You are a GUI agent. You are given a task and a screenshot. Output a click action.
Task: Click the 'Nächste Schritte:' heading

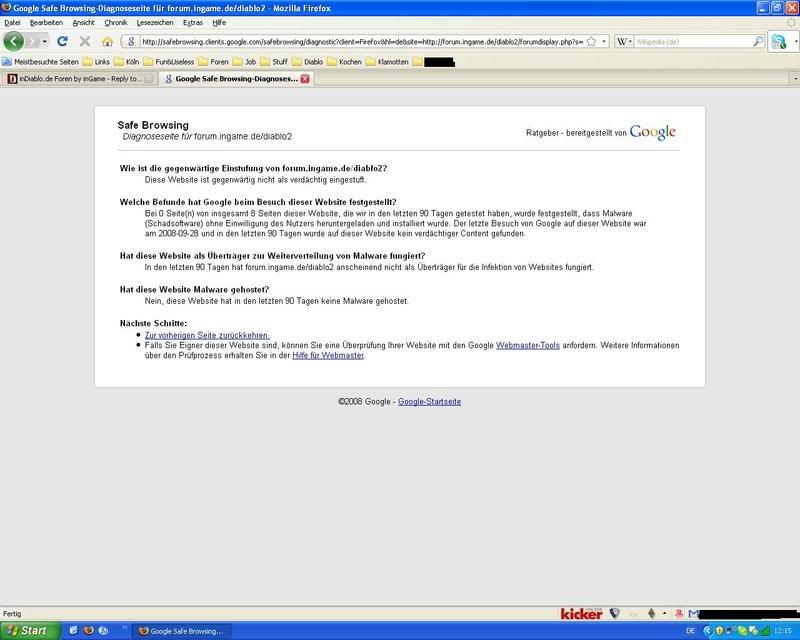(x=154, y=323)
